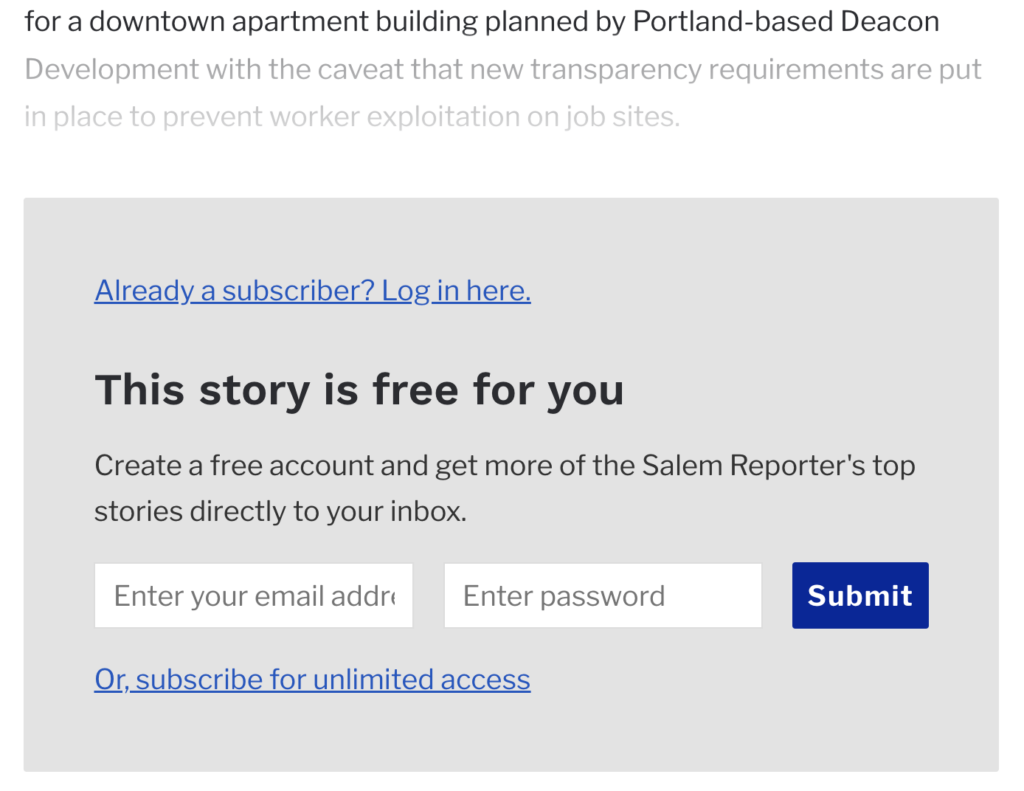Viewport: 1024px width, 791px height.
Task: Focus the email address input field
Action: coord(253,596)
